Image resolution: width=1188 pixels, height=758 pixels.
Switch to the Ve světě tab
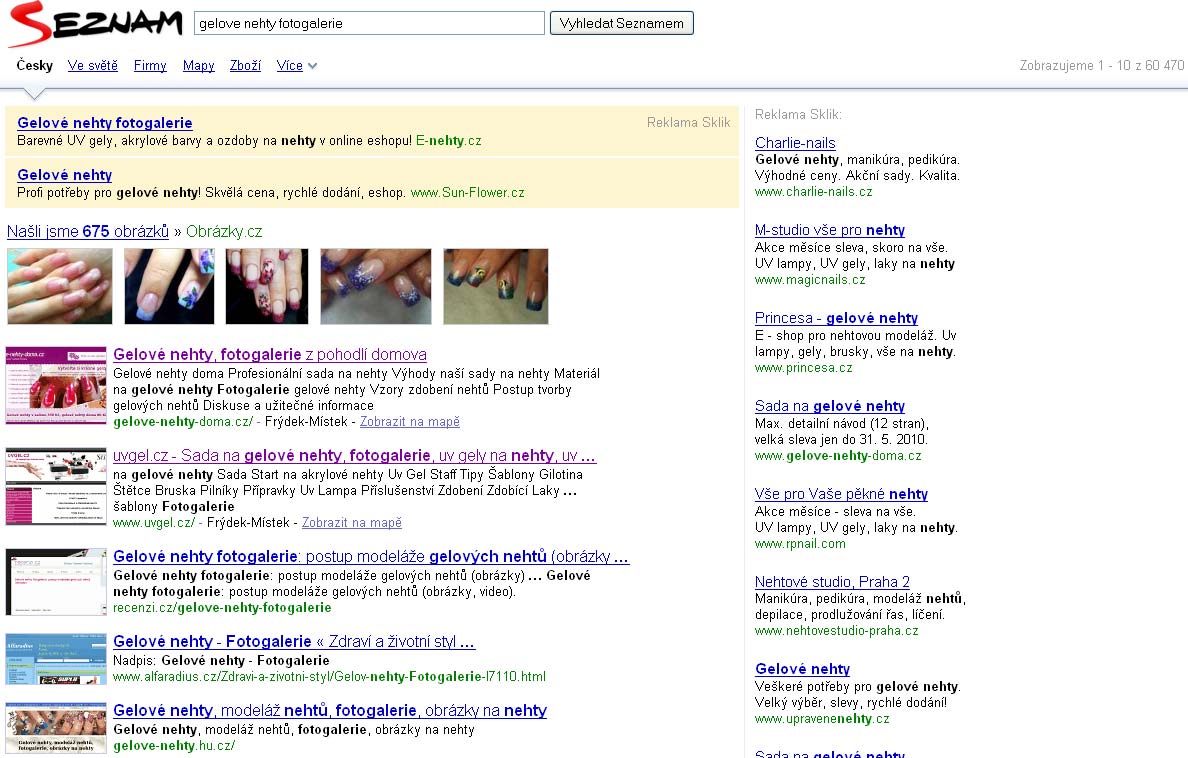[x=92, y=65]
